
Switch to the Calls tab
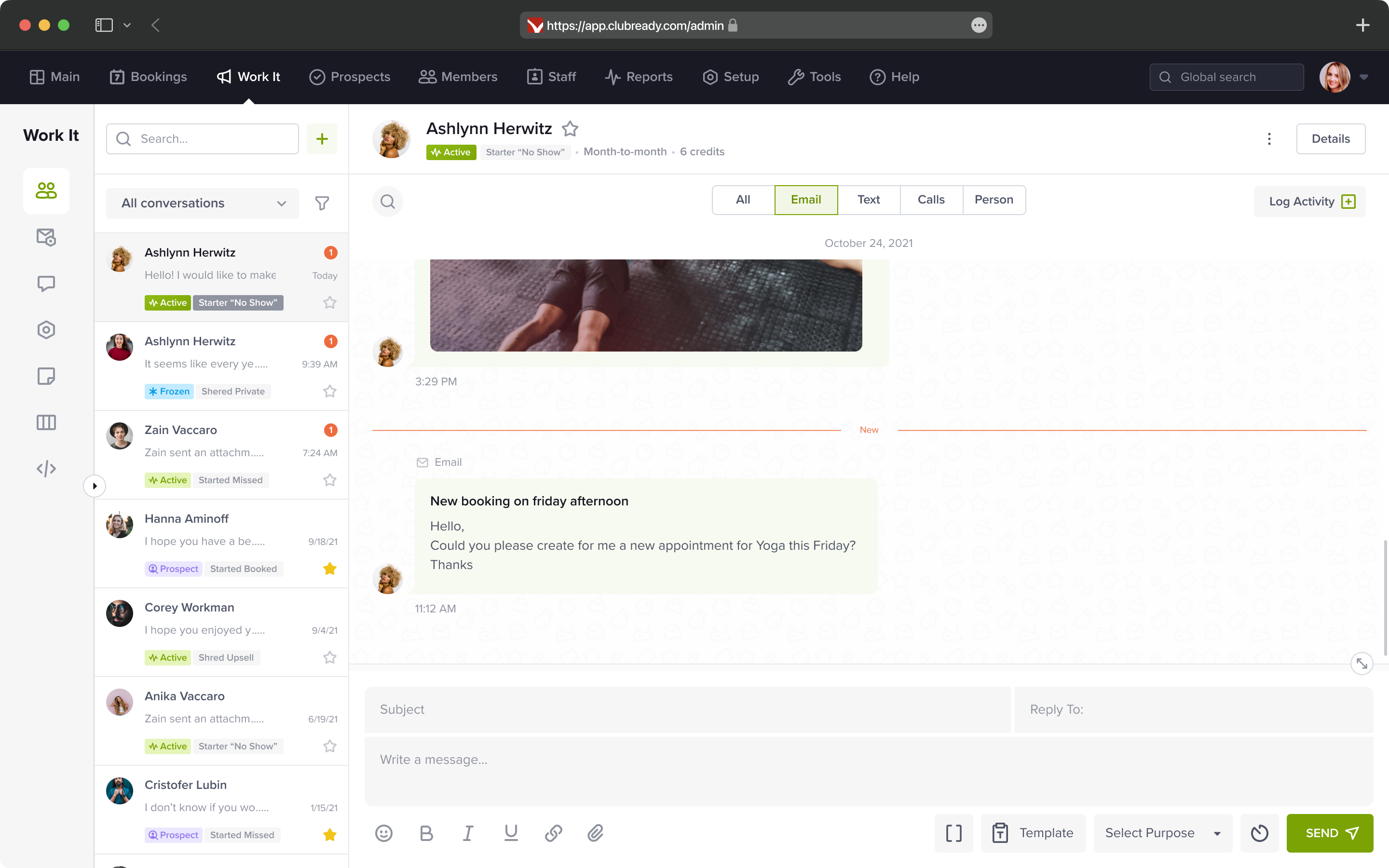[x=930, y=200]
